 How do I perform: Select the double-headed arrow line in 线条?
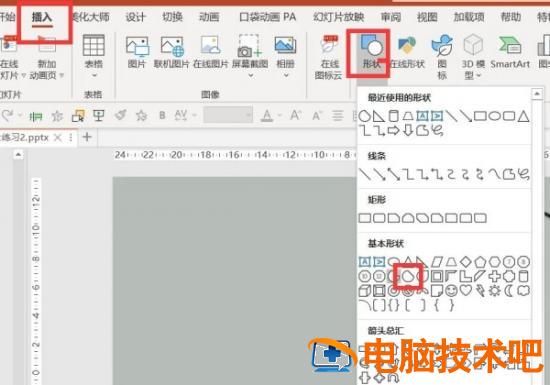pos(394,174)
